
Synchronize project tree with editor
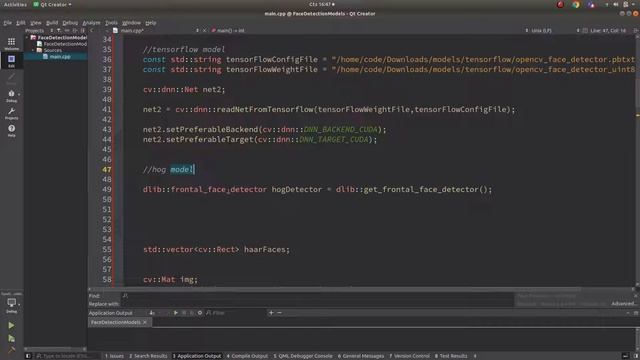[67, 31]
